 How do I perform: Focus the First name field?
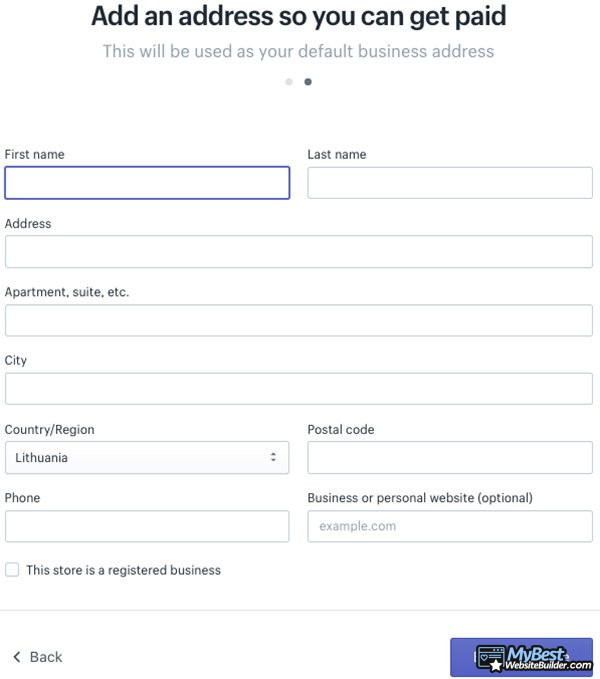(x=147, y=183)
